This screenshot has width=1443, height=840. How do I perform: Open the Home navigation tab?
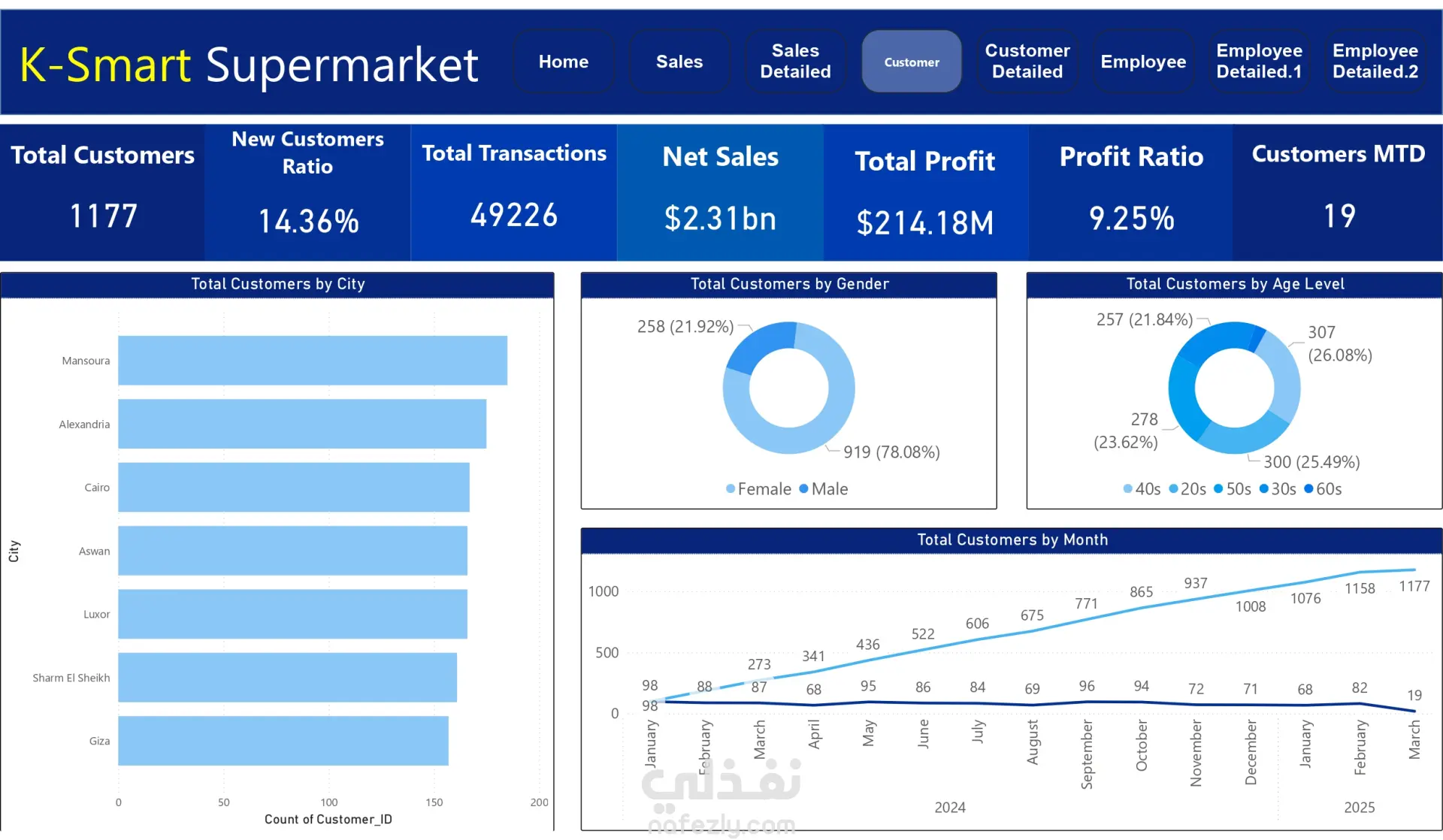click(563, 62)
